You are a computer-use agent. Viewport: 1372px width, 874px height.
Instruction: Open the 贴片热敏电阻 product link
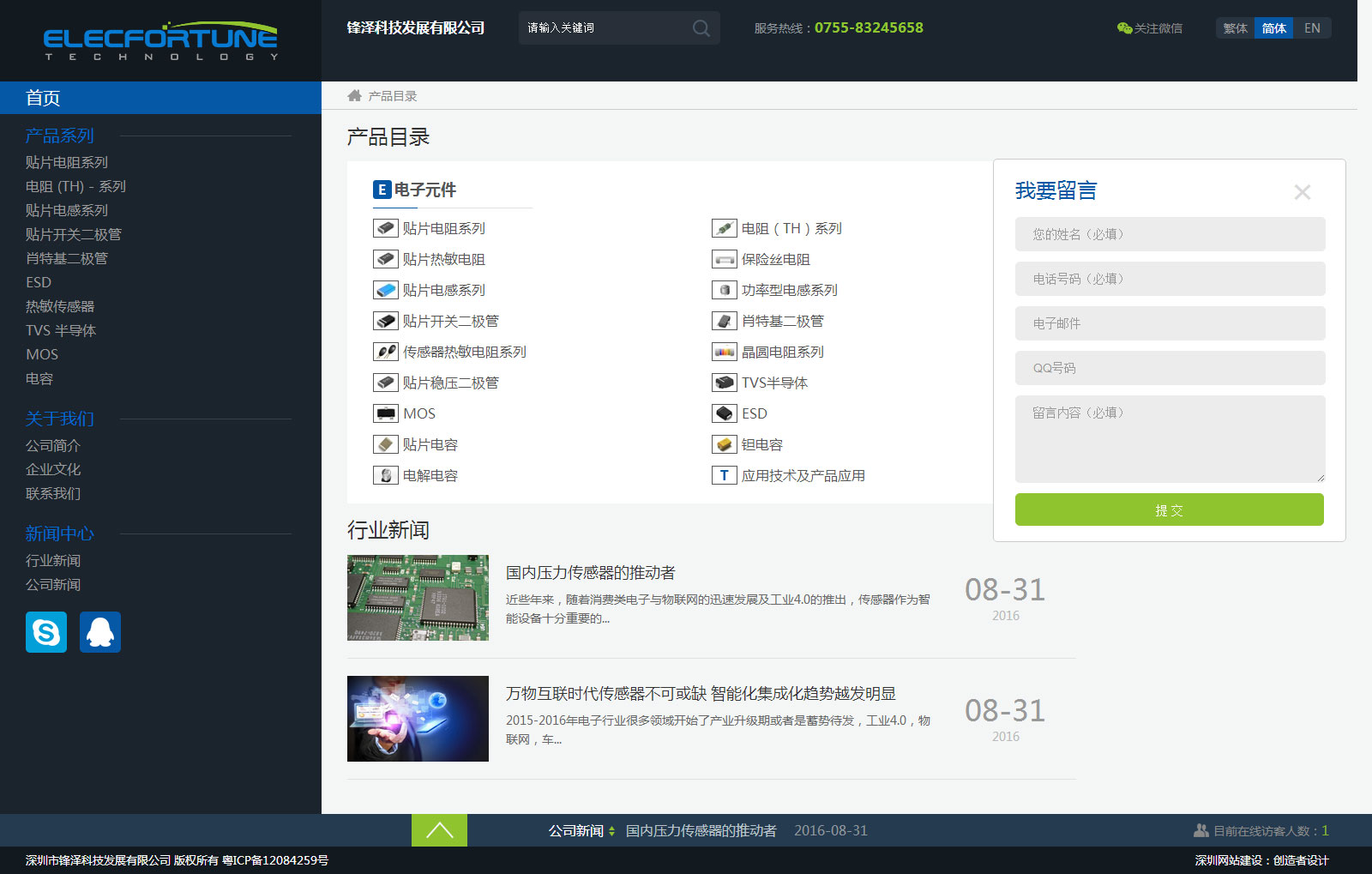(443, 259)
